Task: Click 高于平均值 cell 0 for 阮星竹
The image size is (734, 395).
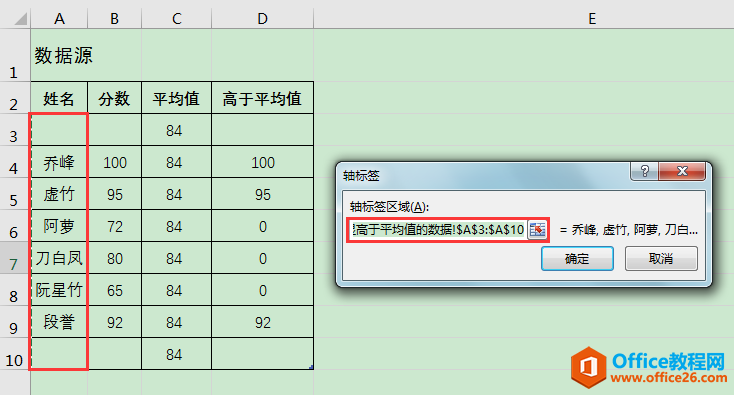Action: tap(263, 290)
